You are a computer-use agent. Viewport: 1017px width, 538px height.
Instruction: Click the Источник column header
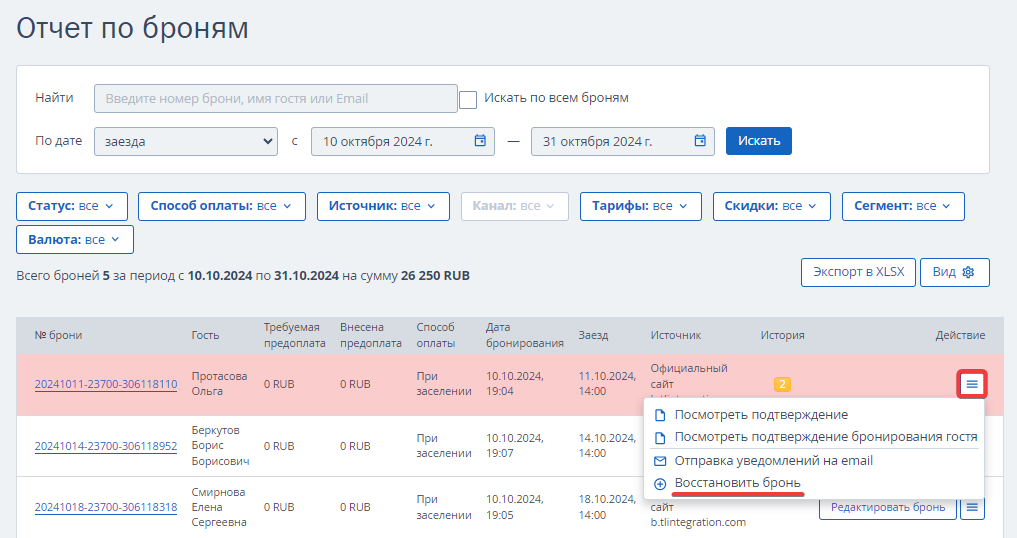coord(676,335)
